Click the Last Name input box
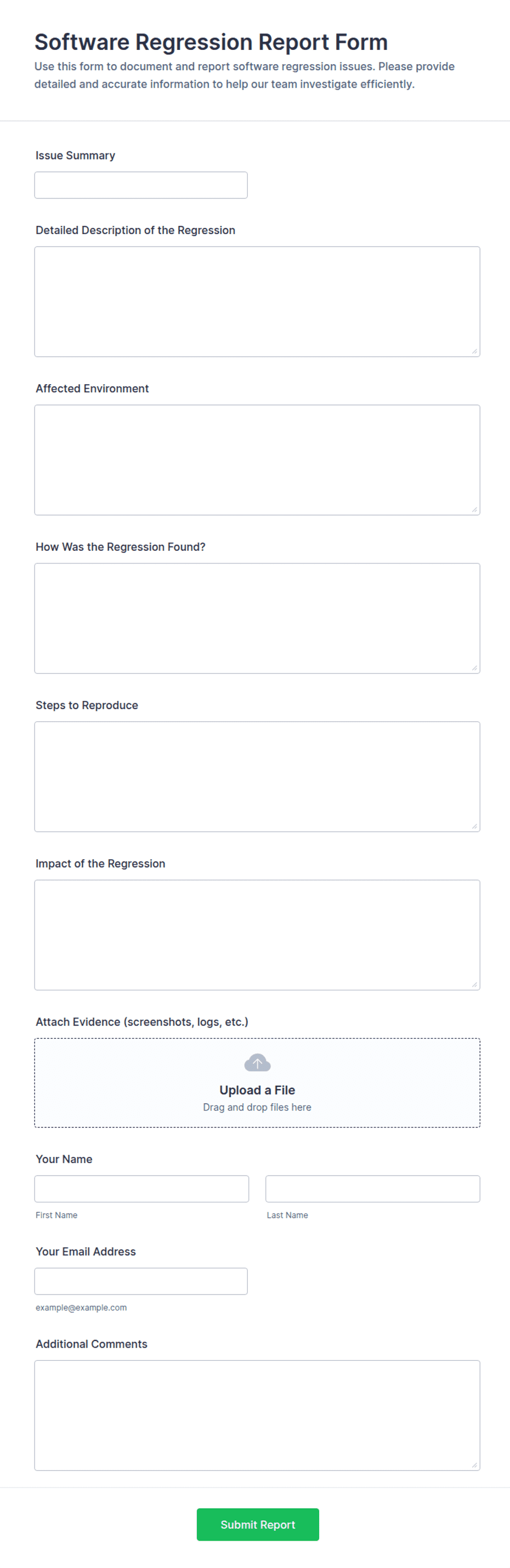 pyautogui.click(x=373, y=1189)
